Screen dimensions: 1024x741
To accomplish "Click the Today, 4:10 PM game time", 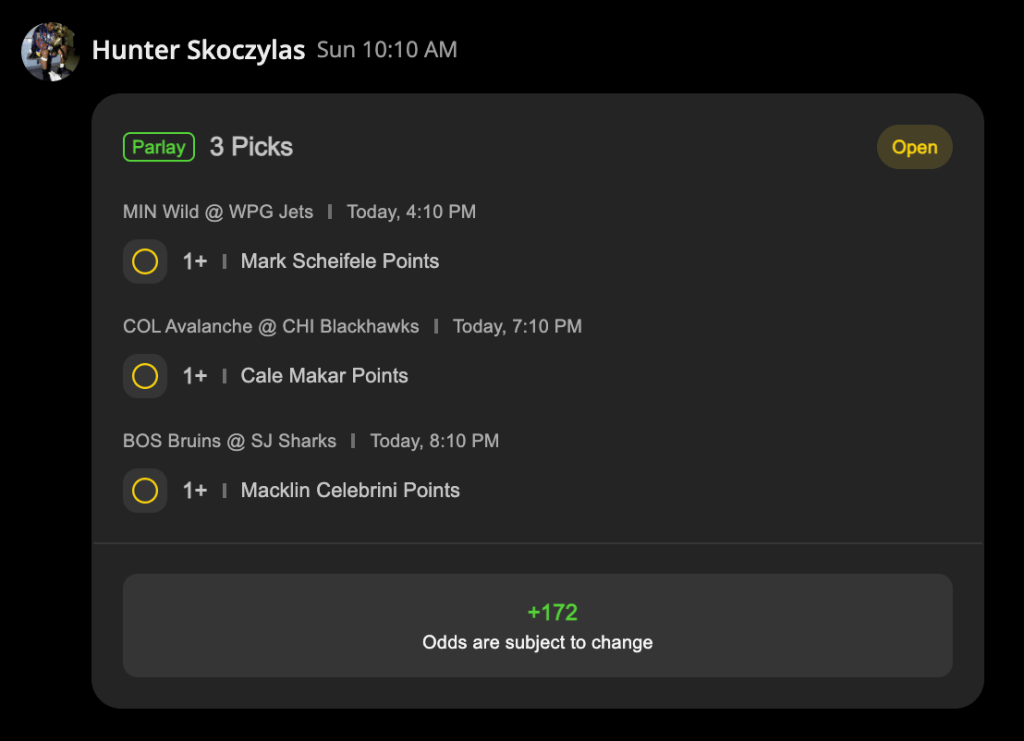I will click(x=411, y=212).
